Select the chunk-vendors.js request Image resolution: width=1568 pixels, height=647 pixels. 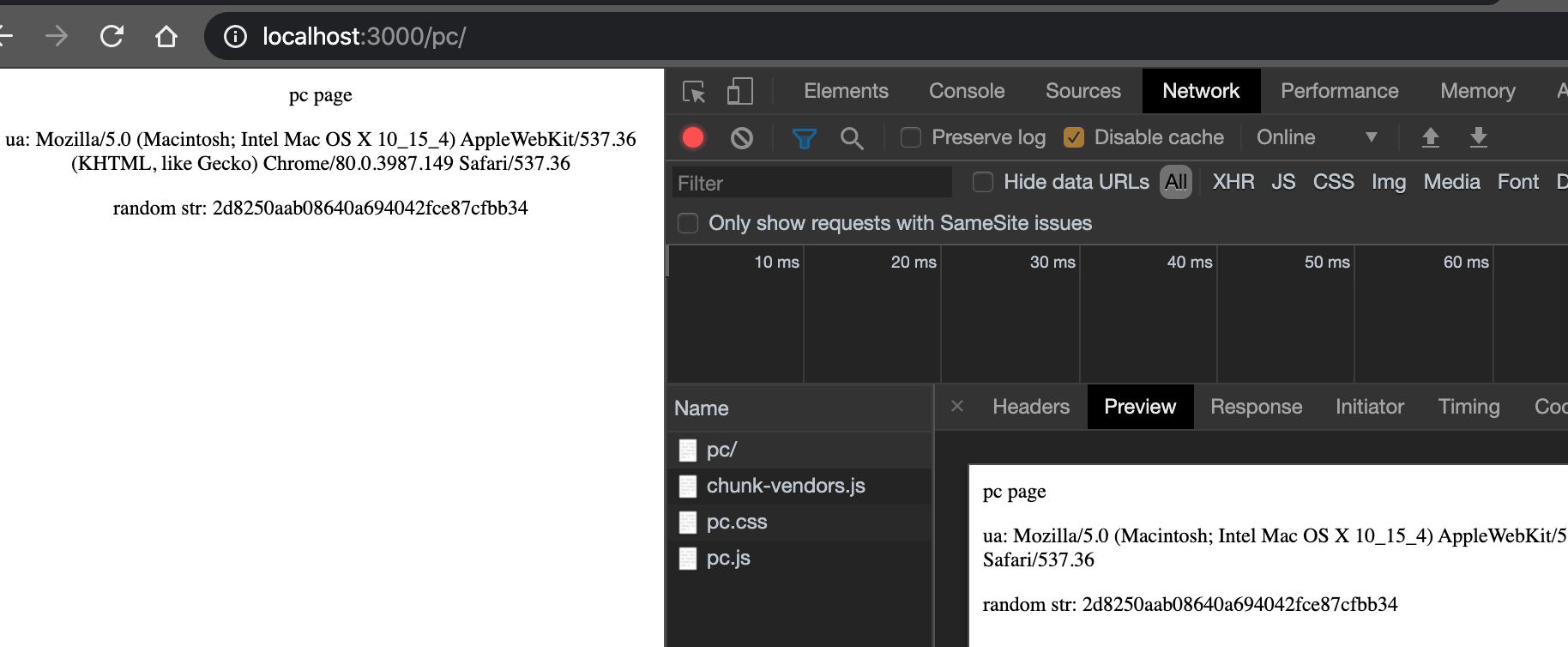[x=785, y=486]
